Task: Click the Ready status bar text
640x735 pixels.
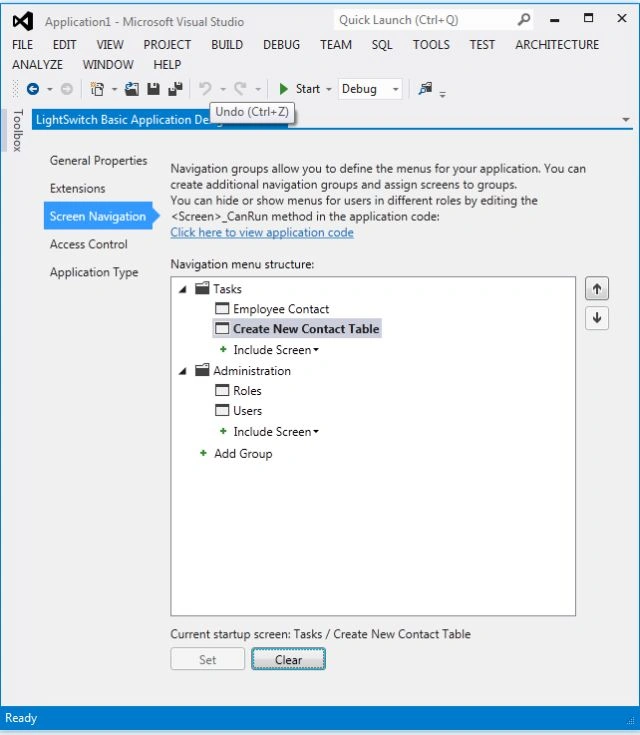Action: pyautogui.click(x=21, y=718)
